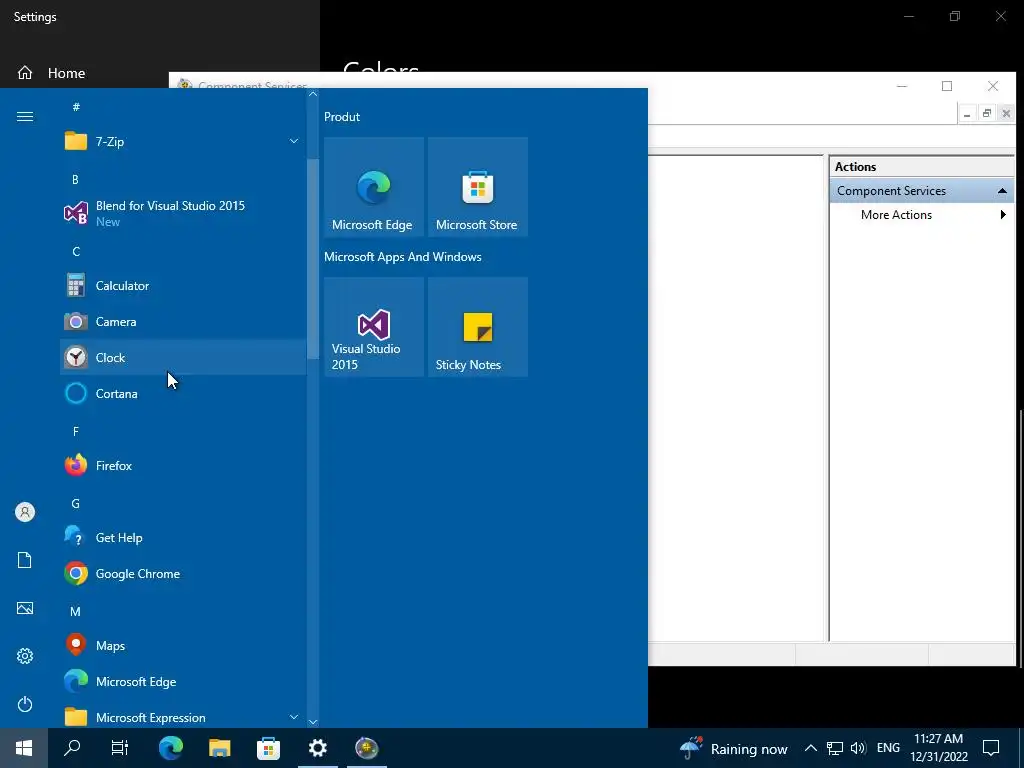1024x768 pixels.
Task: Expand the Microsoft Expression folder chevron
Action: point(294,717)
